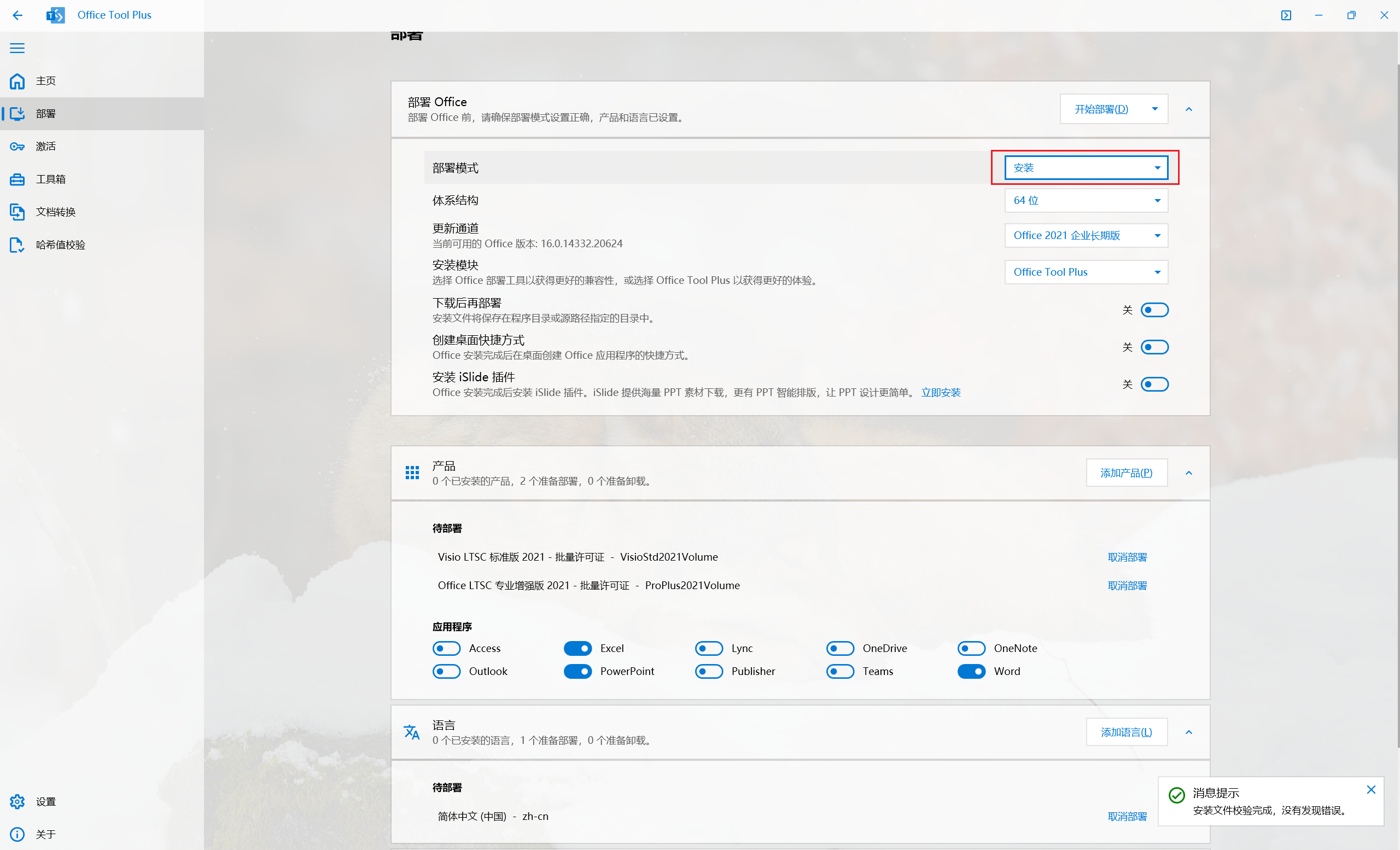
Task: Open the 工具箱 page
Action: (x=102, y=179)
